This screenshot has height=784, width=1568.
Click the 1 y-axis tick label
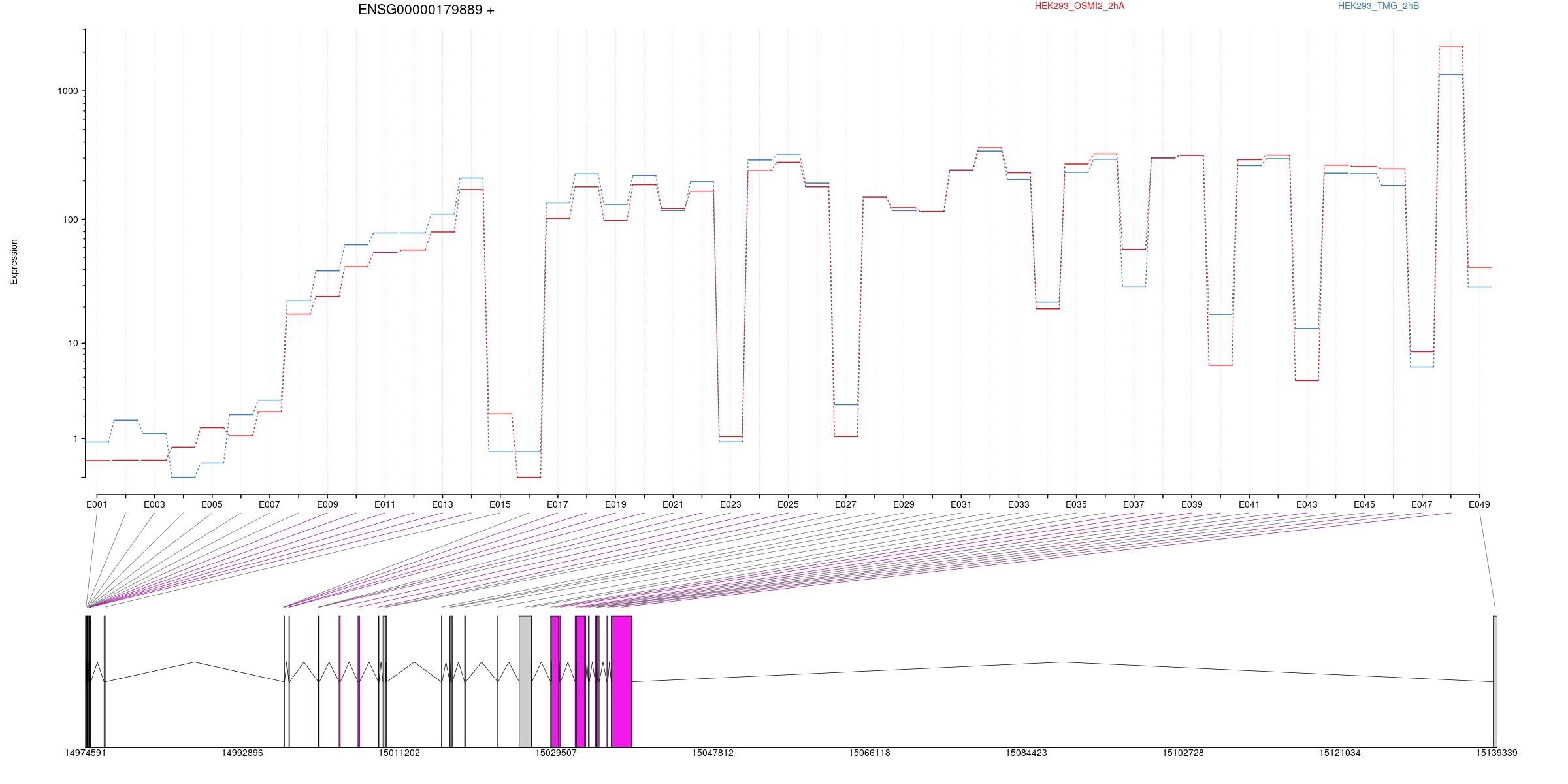[75, 438]
